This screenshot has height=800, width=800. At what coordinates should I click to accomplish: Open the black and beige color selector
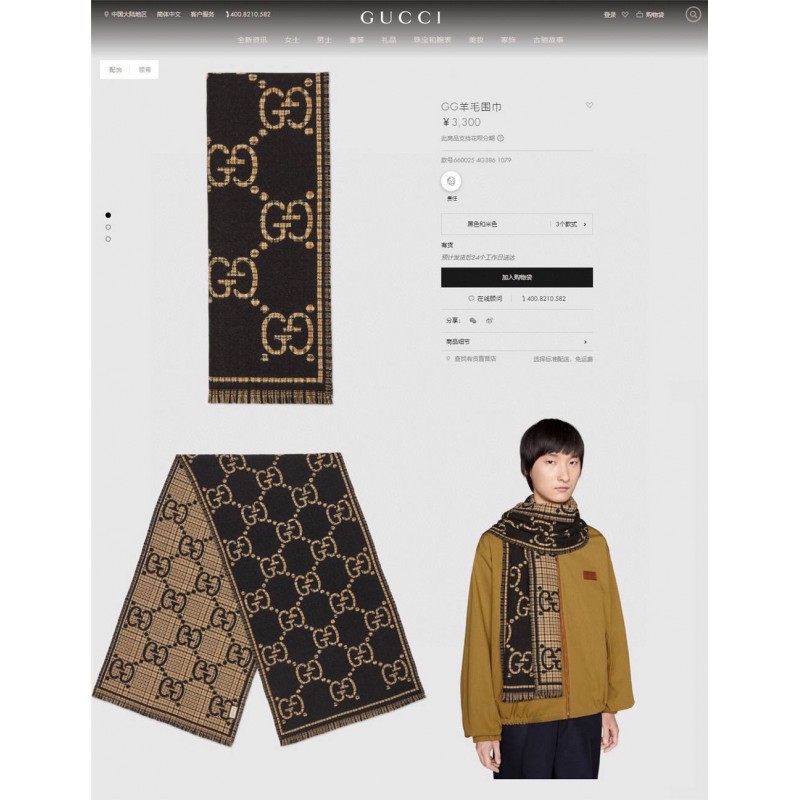pyautogui.click(x=517, y=224)
